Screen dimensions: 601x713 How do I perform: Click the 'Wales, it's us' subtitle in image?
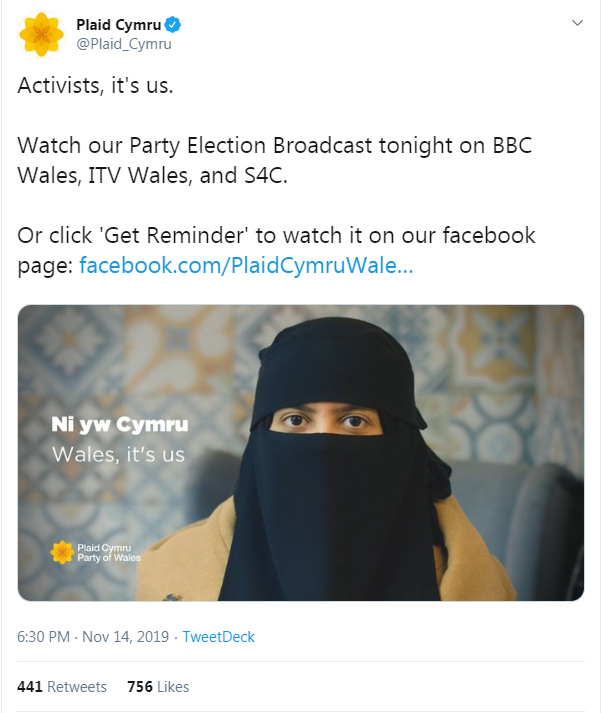[x=118, y=455]
